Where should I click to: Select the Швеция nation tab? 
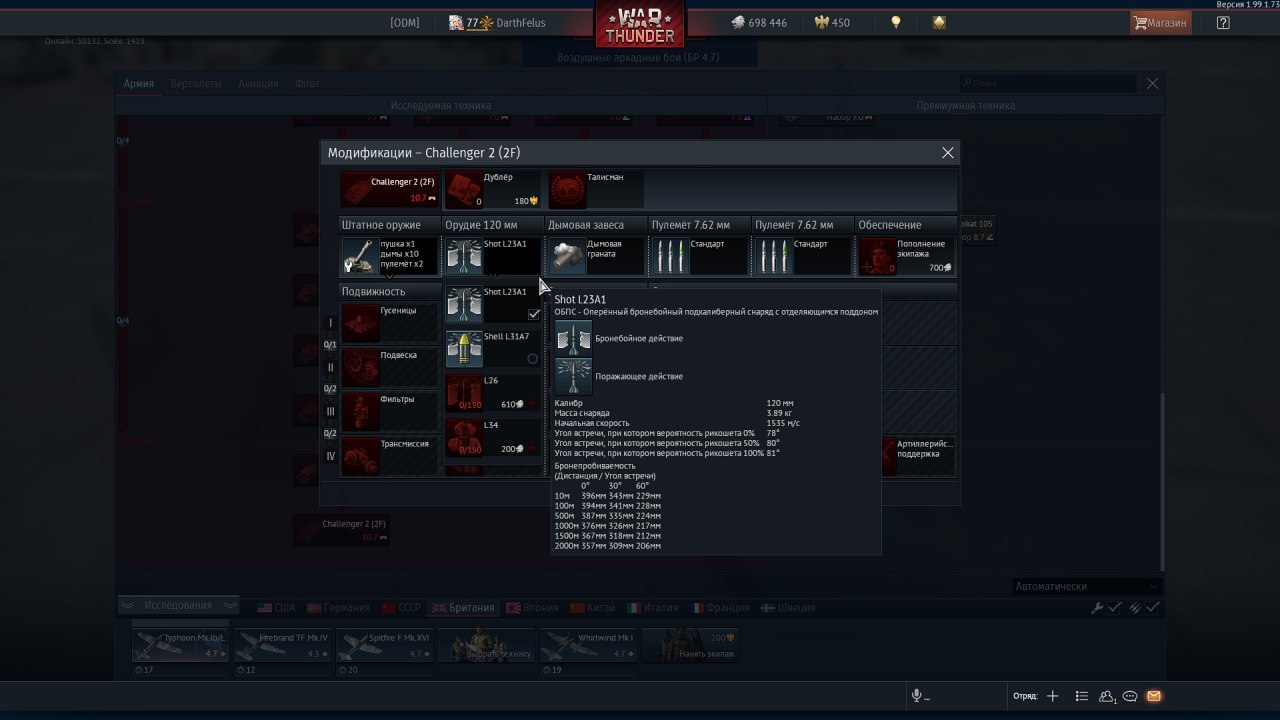pyautogui.click(x=788, y=607)
